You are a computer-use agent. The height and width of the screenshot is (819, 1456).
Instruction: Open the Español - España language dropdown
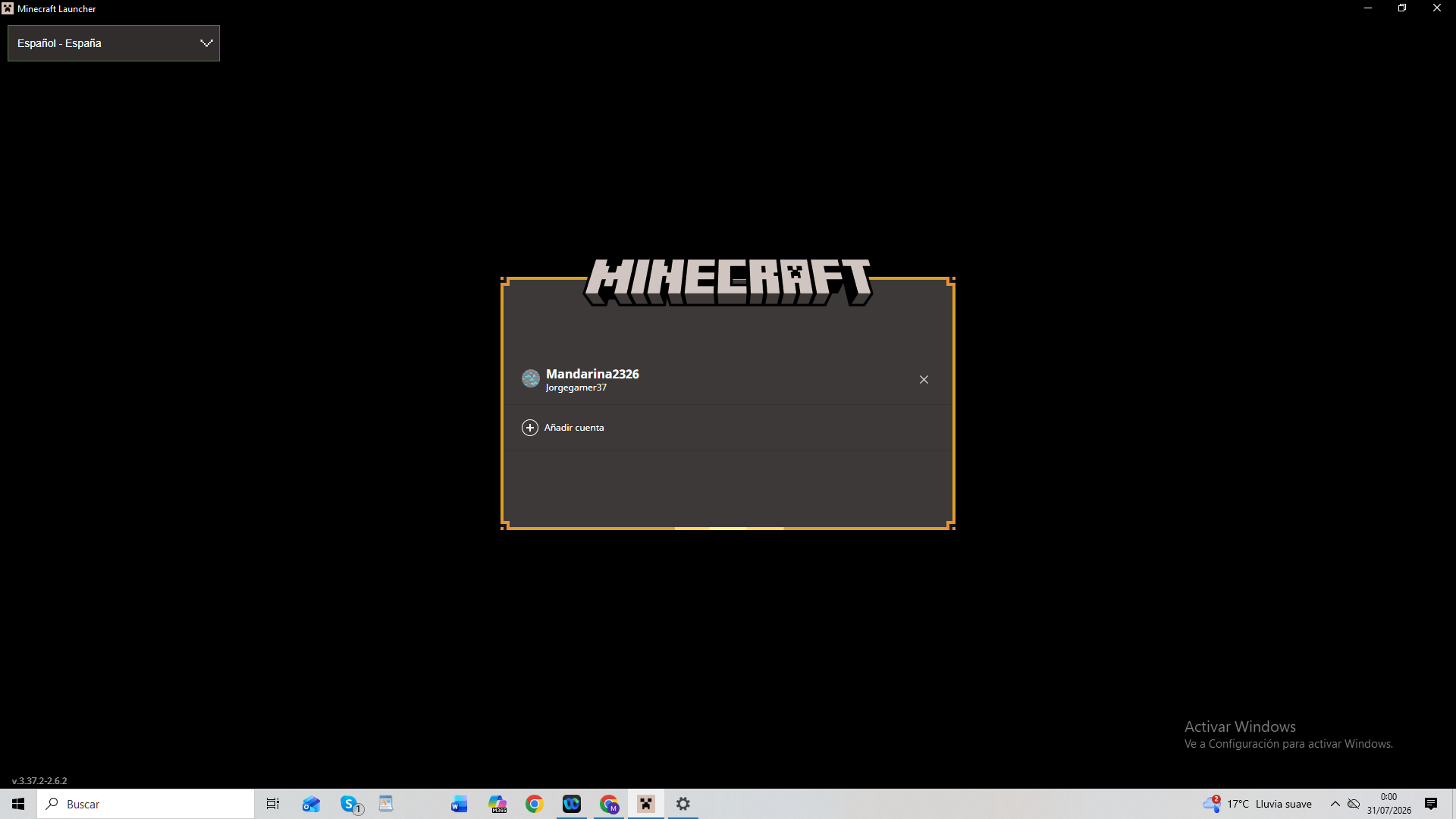[x=114, y=43]
